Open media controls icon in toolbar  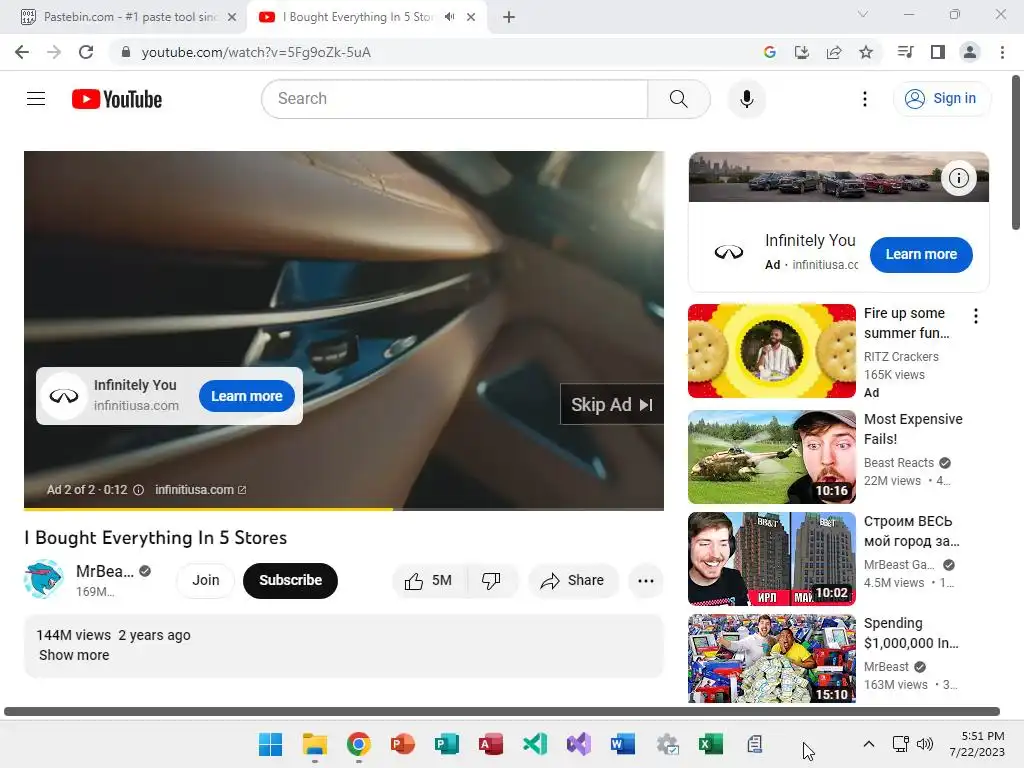point(905,52)
